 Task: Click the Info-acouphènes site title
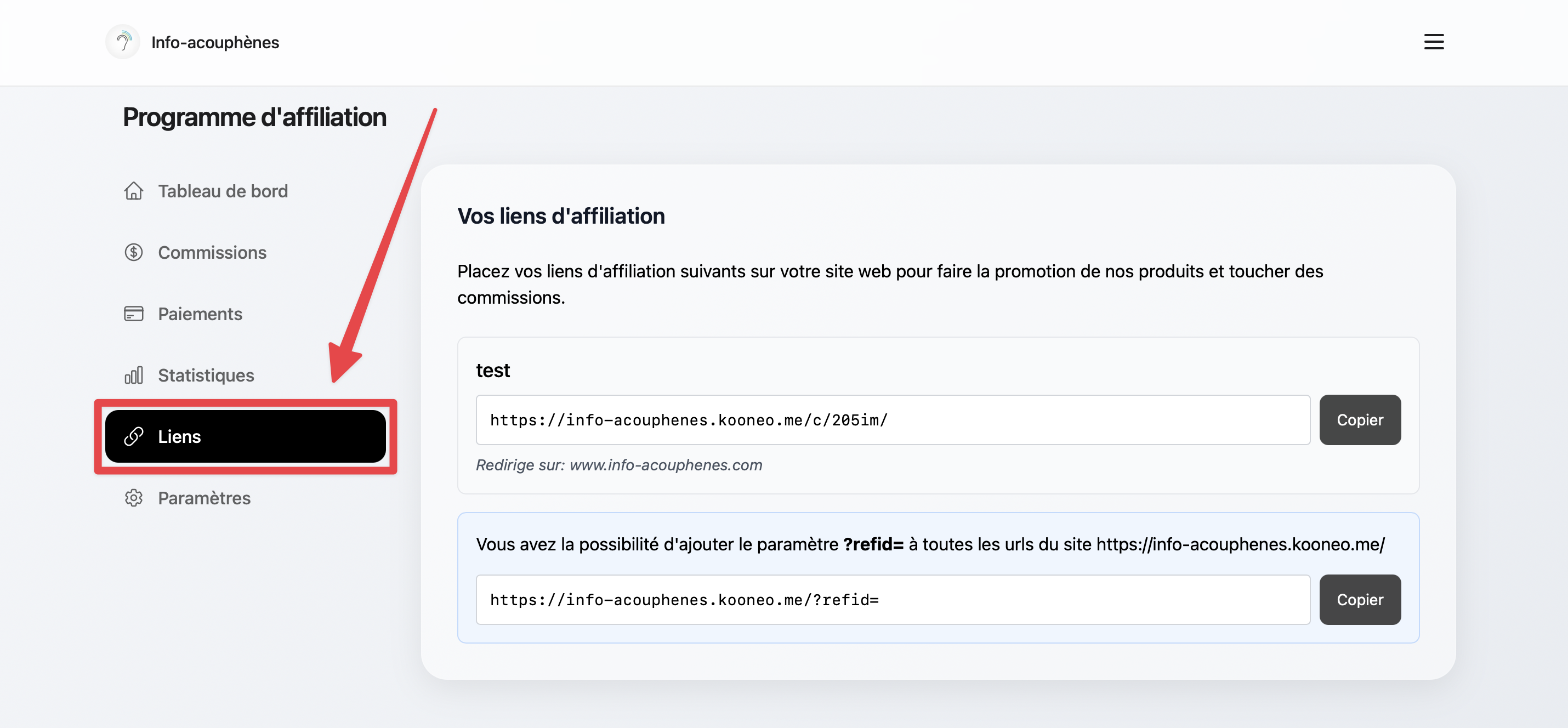pyautogui.click(x=215, y=43)
